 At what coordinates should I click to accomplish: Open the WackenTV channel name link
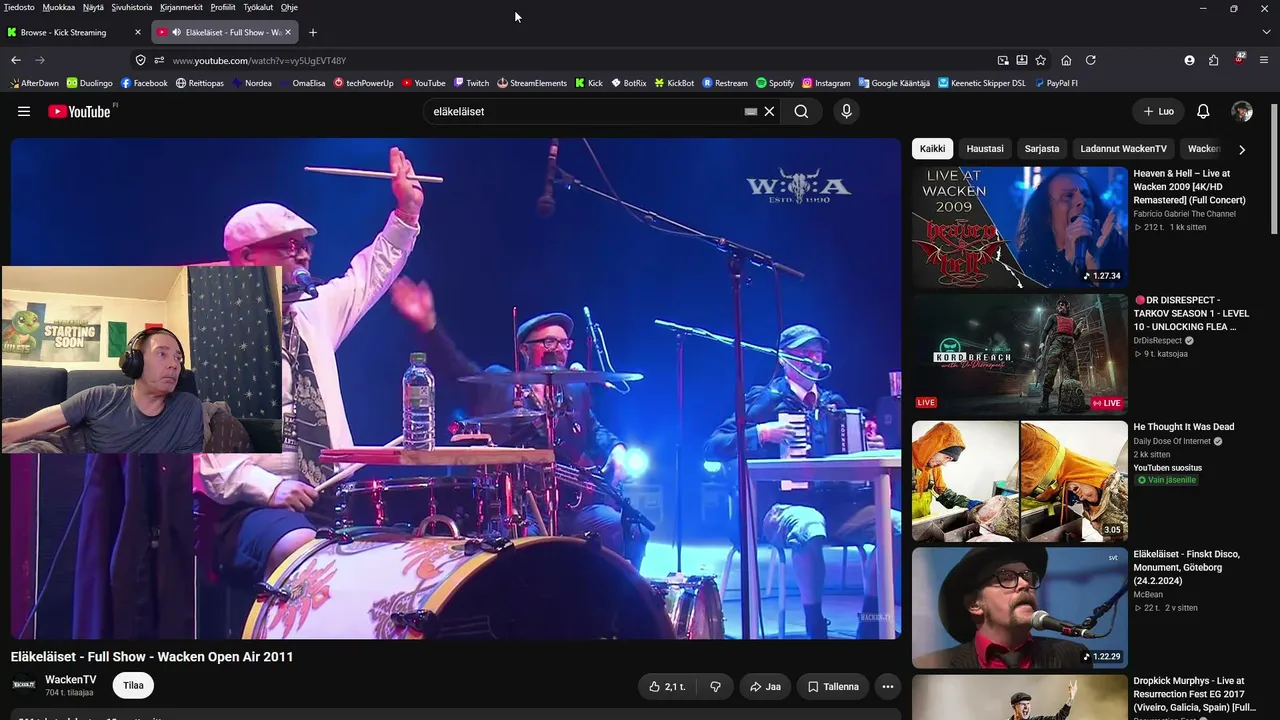(71, 680)
